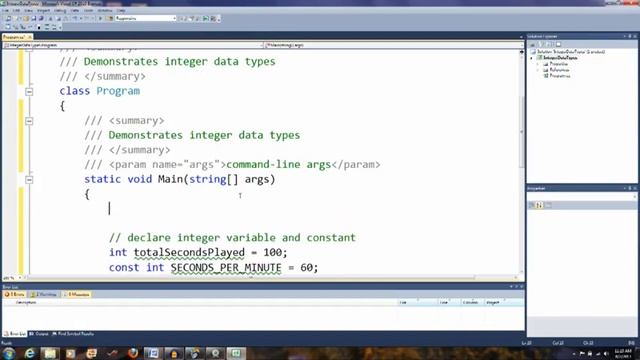
Task: Open the View menu
Action: tap(29, 10)
